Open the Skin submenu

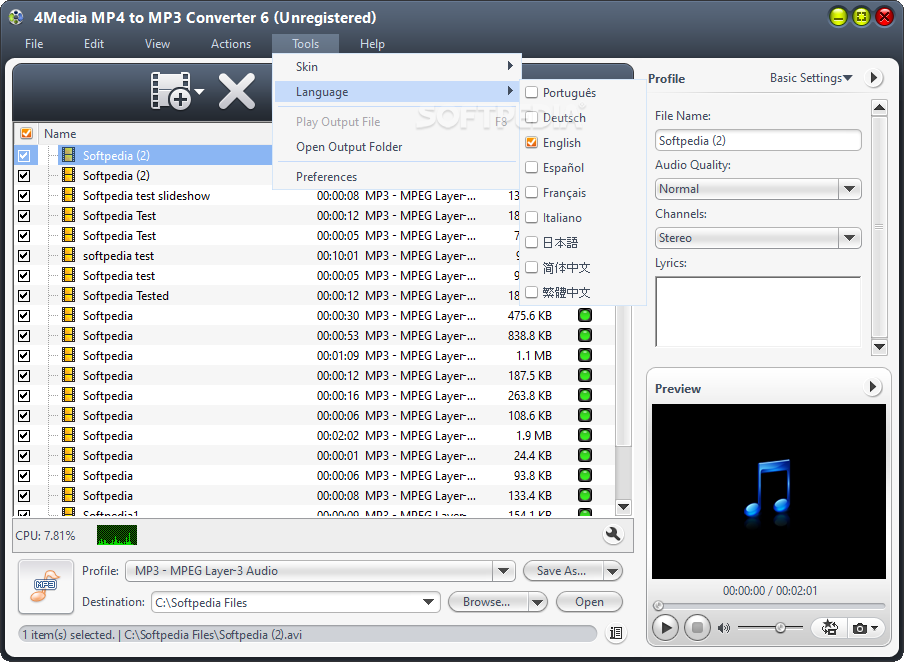point(397,66)
